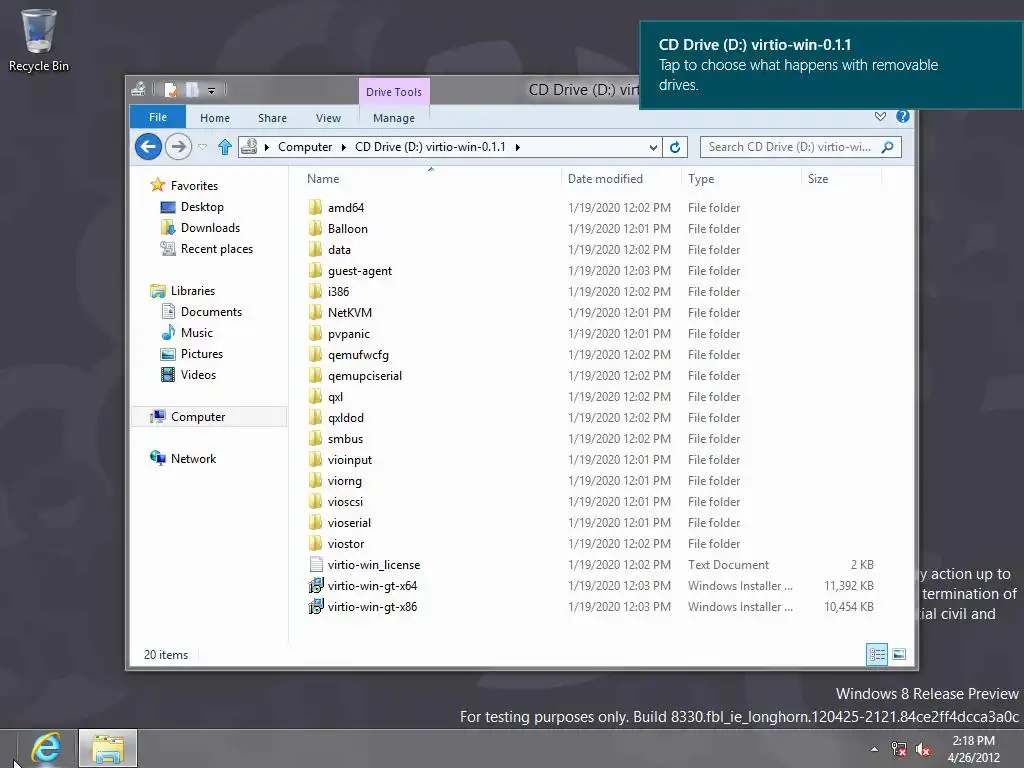Open the Documents library
Viewport: 1024px width, 768px height.
coord(211,312)
